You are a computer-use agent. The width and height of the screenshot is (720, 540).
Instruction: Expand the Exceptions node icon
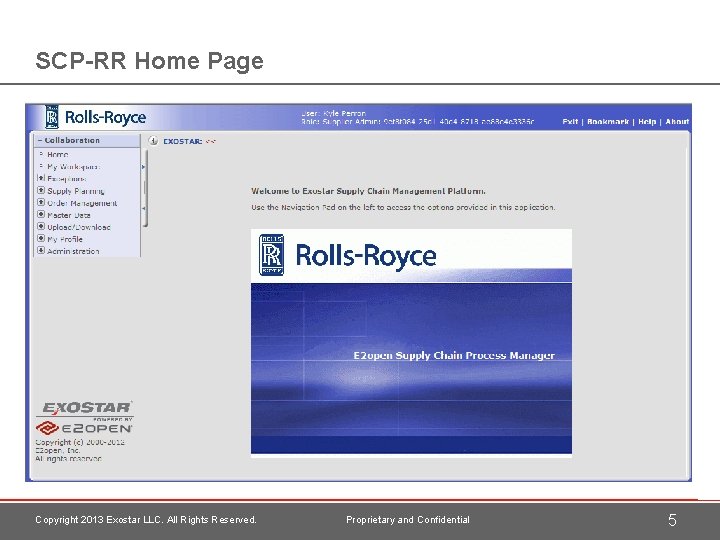pos(41,178)
